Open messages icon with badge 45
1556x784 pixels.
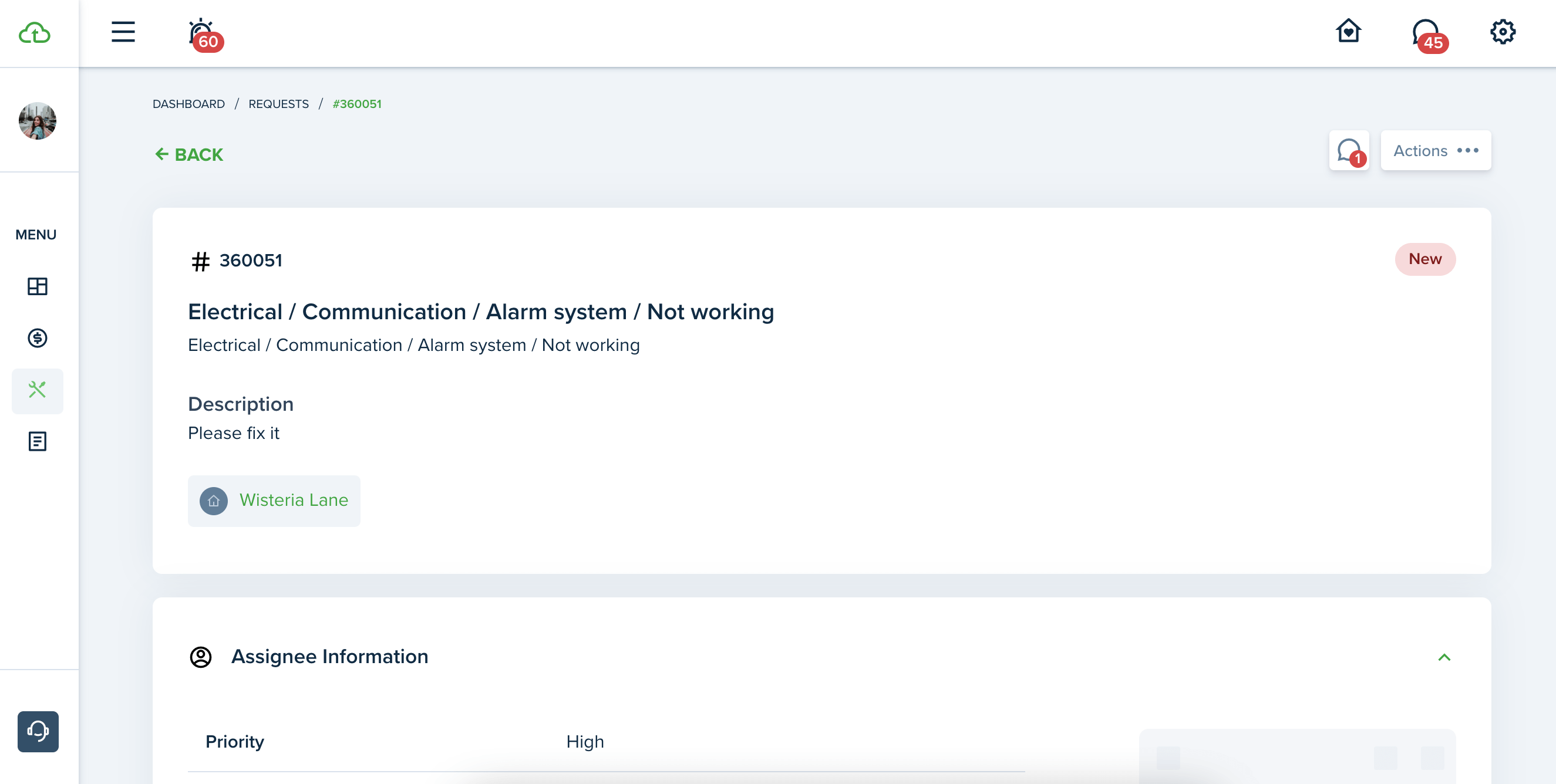point(1429,36)
